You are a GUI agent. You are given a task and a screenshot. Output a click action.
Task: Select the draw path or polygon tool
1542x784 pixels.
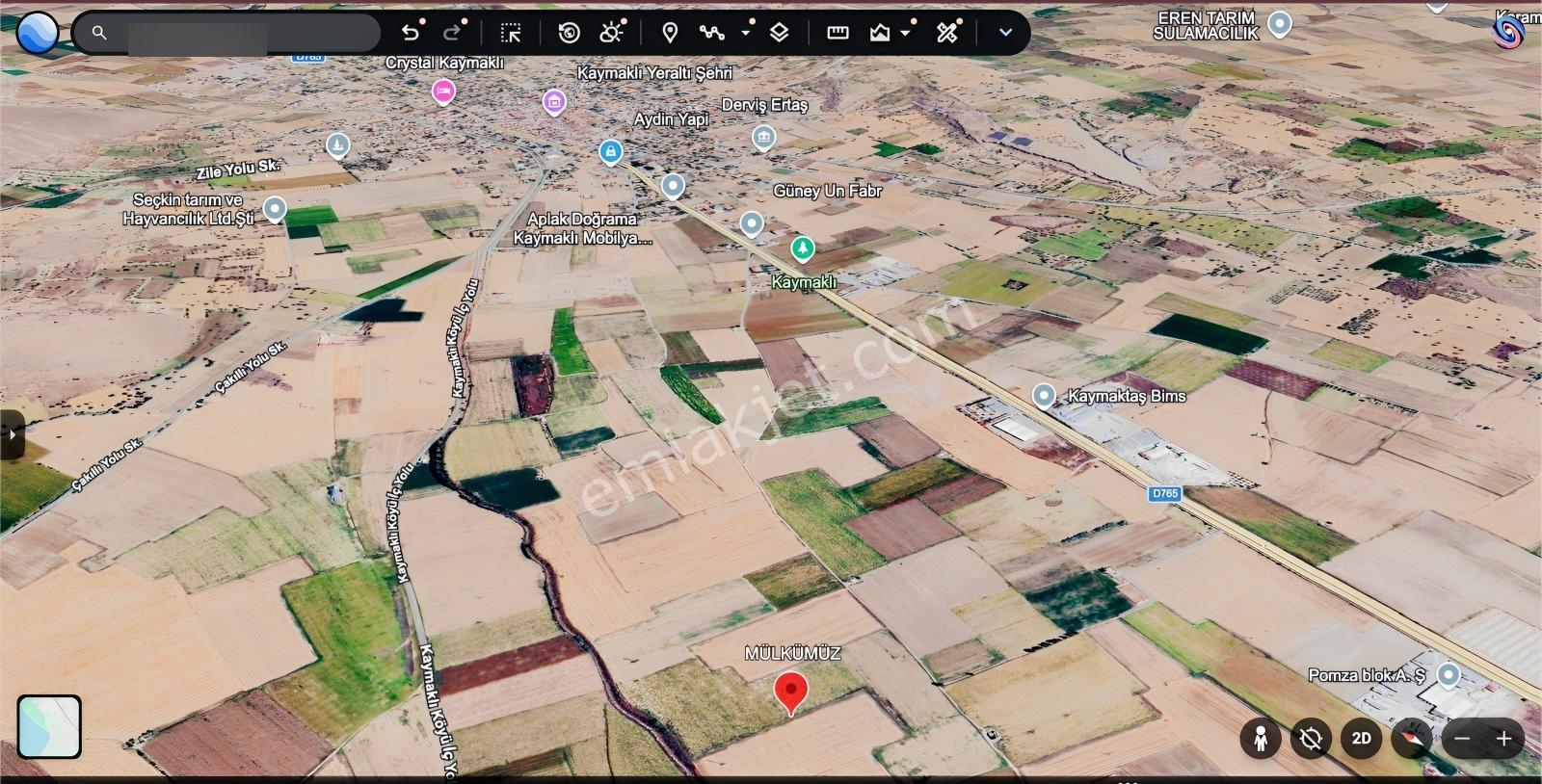(712, 33)
